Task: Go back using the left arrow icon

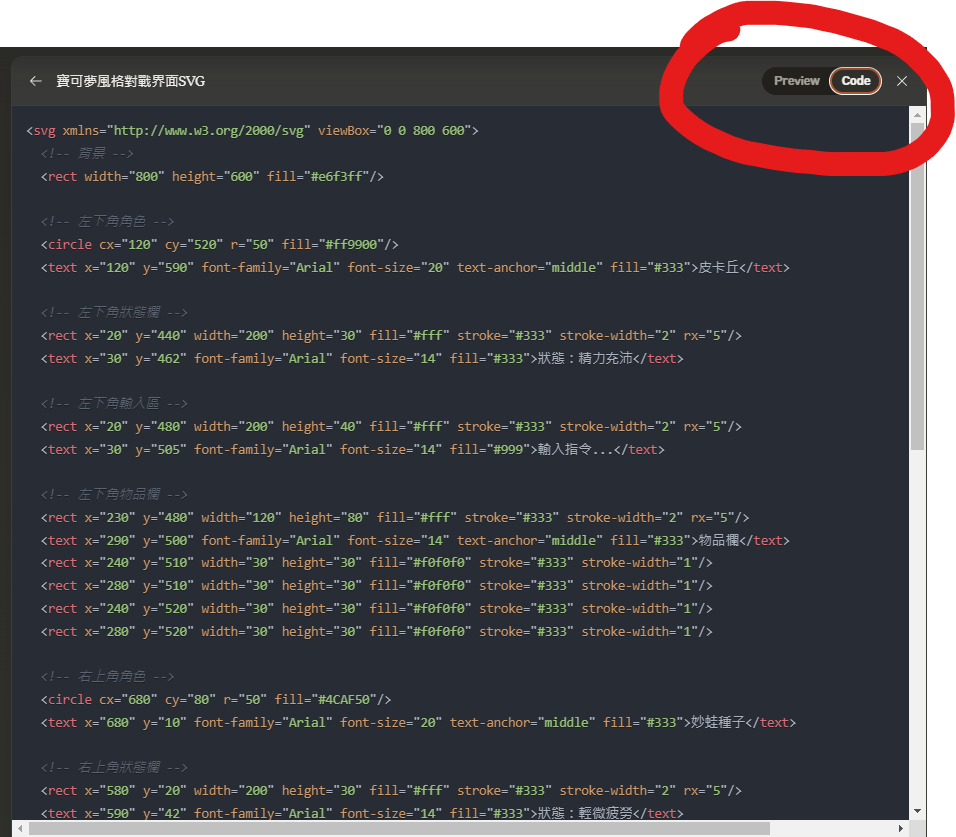Action: coord(35,81)
